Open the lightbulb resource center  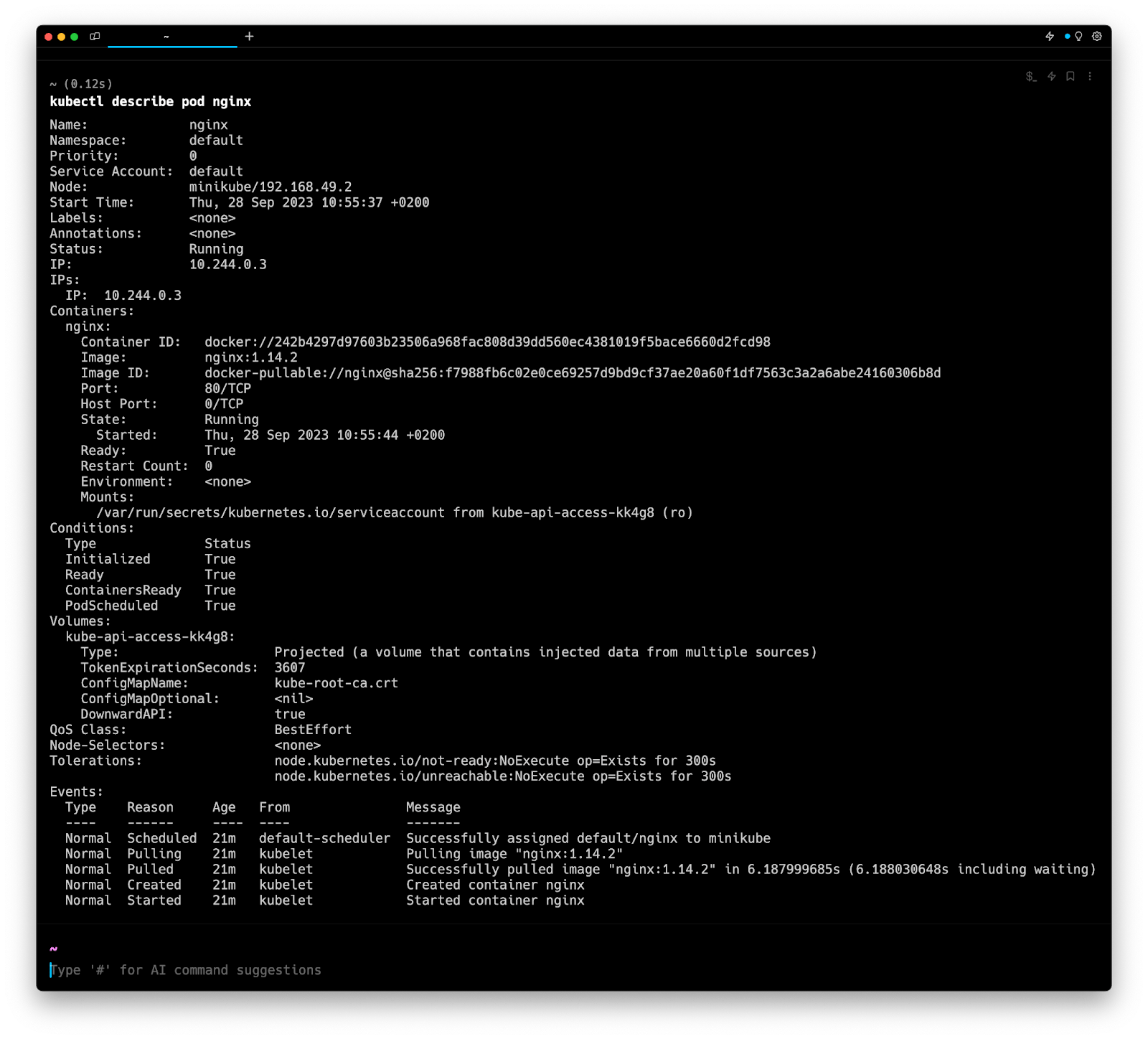(x=1078, y=37)
